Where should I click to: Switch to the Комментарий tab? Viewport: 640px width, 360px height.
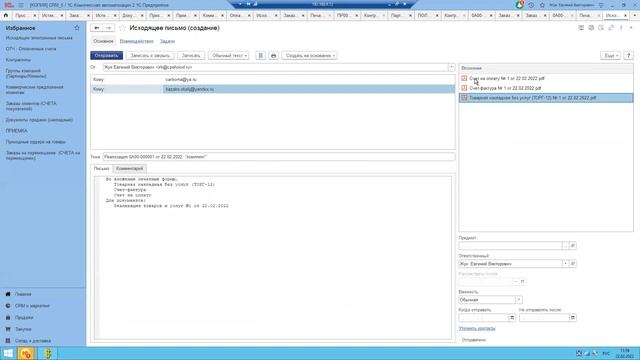coord(129,169)
